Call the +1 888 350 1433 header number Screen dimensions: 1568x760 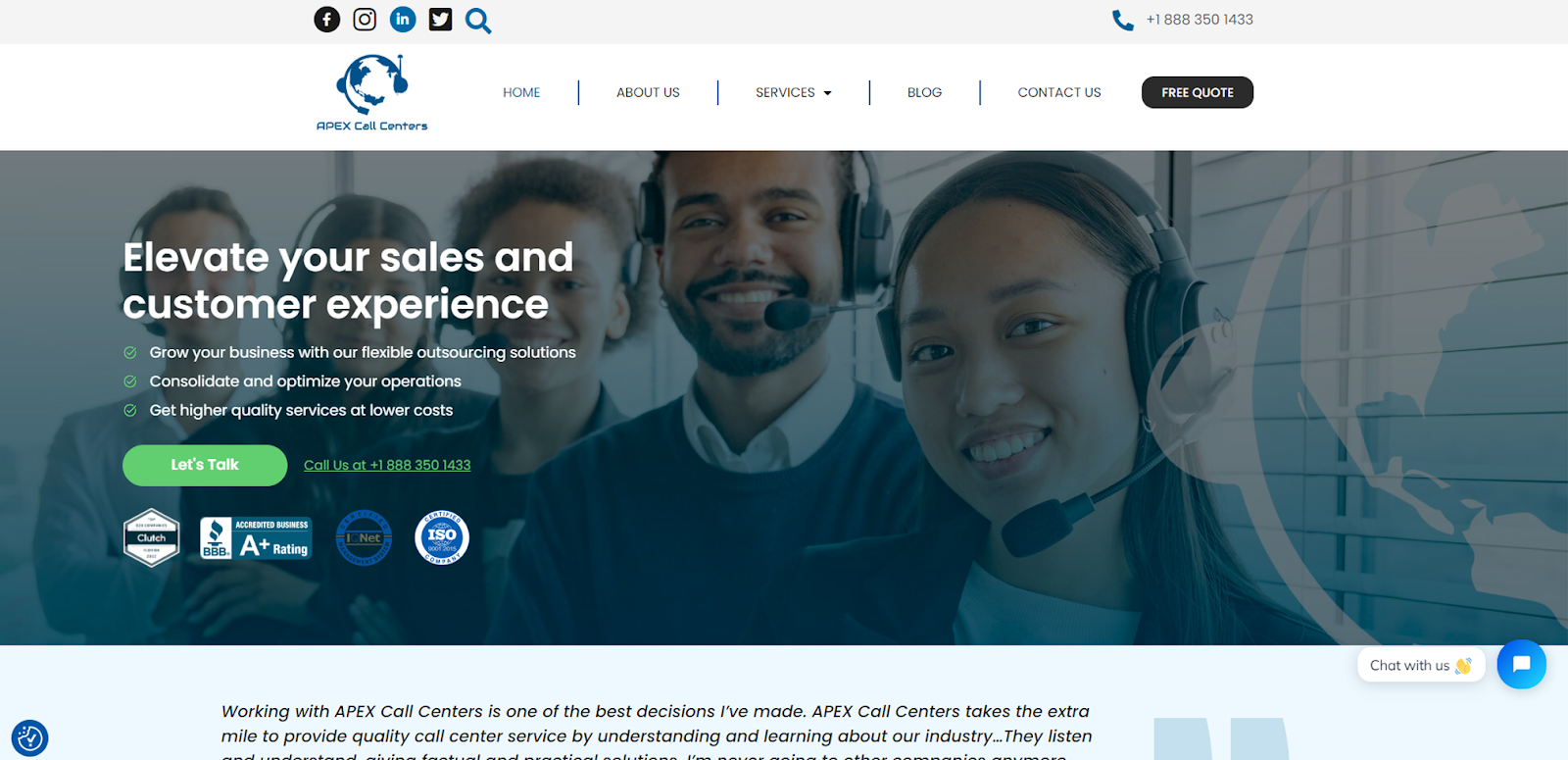1200,20
